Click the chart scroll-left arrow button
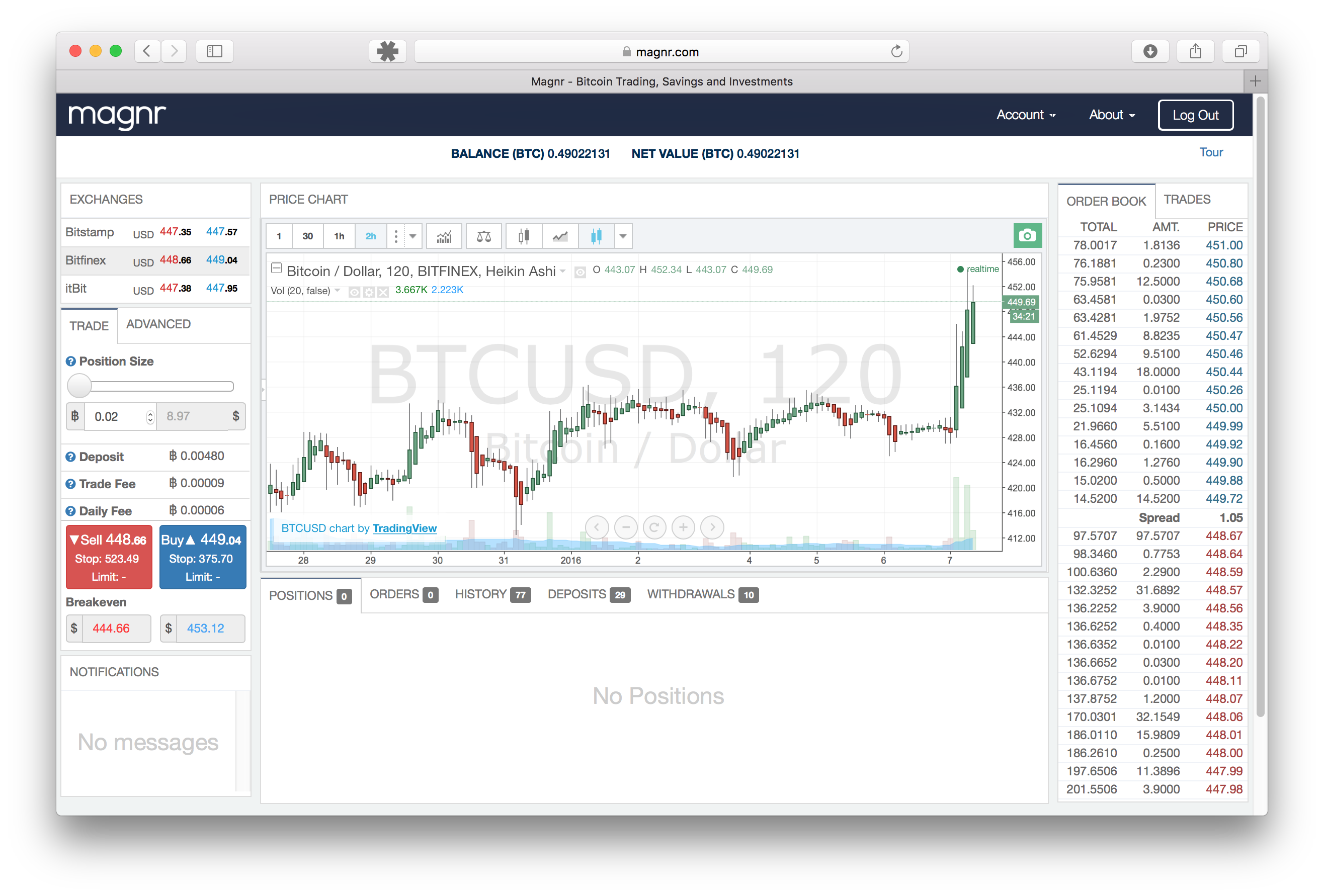 597,527
